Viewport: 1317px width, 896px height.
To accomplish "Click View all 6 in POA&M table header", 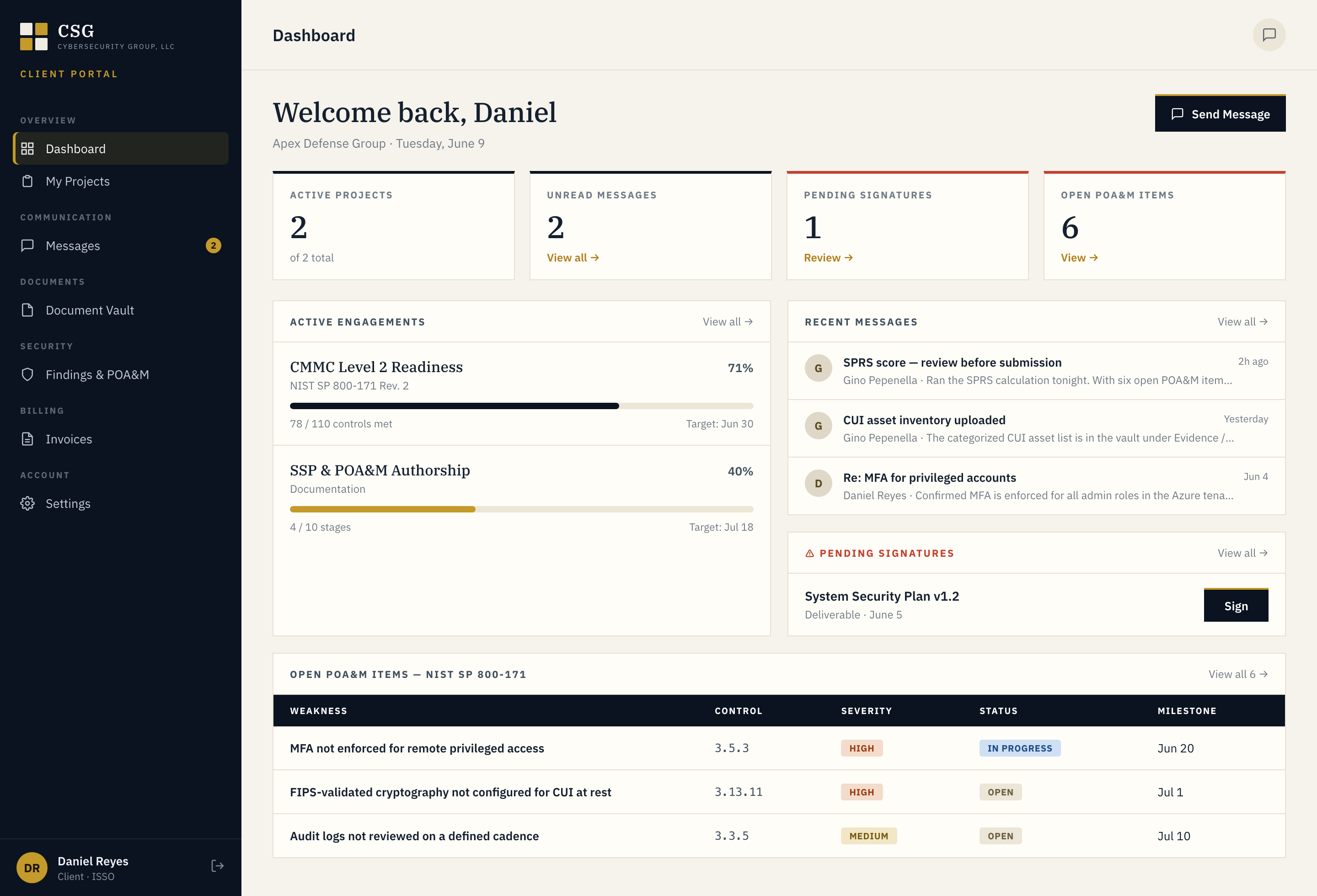I will (x=1238, y=674).
